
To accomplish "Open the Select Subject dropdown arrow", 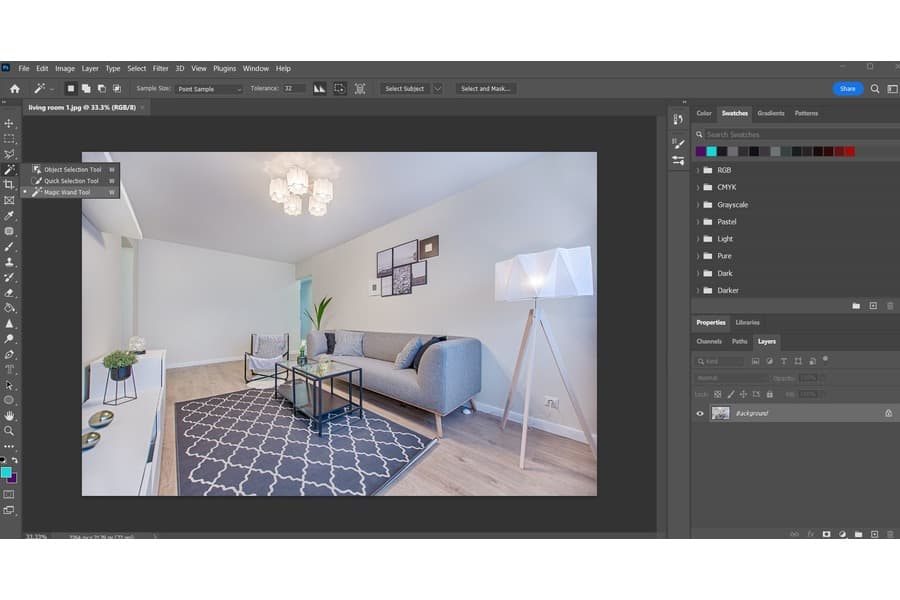I will pyautogui.click(x=437, y=88).
